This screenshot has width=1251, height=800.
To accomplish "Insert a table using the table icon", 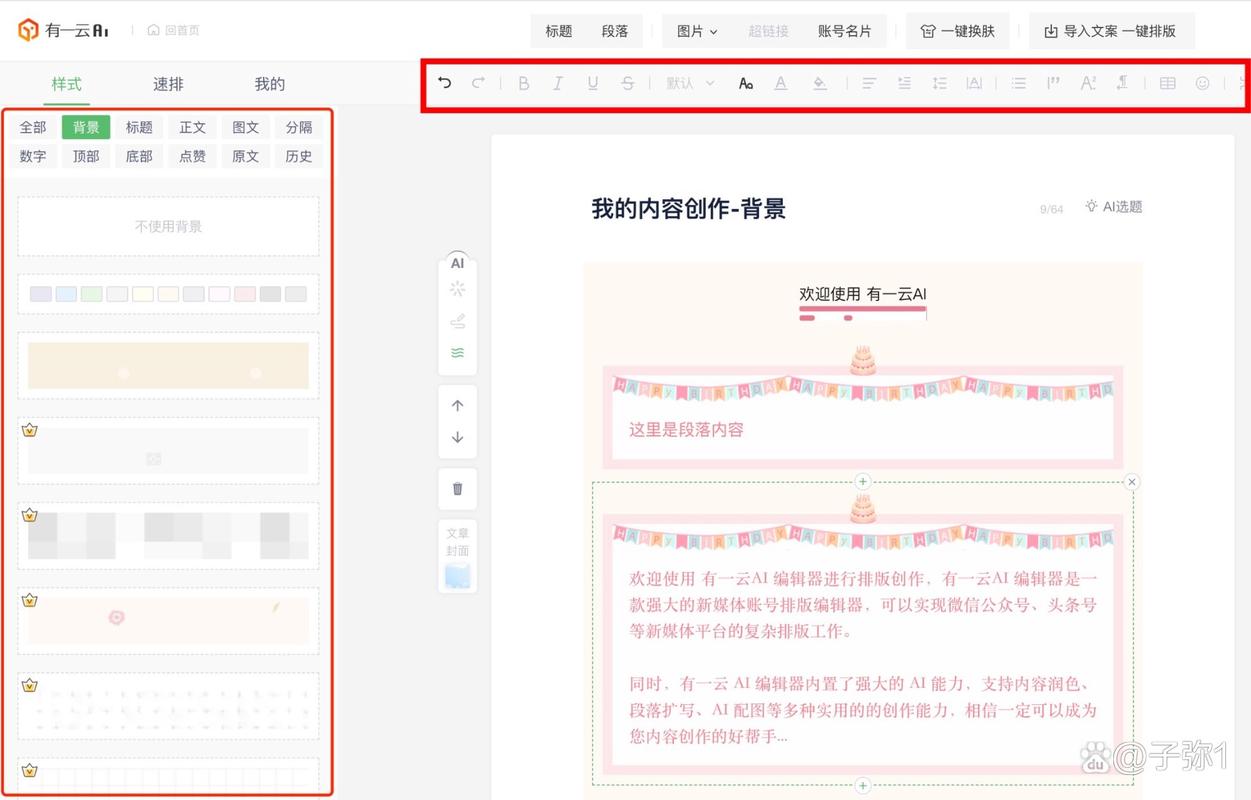I will coord(1167,83).
